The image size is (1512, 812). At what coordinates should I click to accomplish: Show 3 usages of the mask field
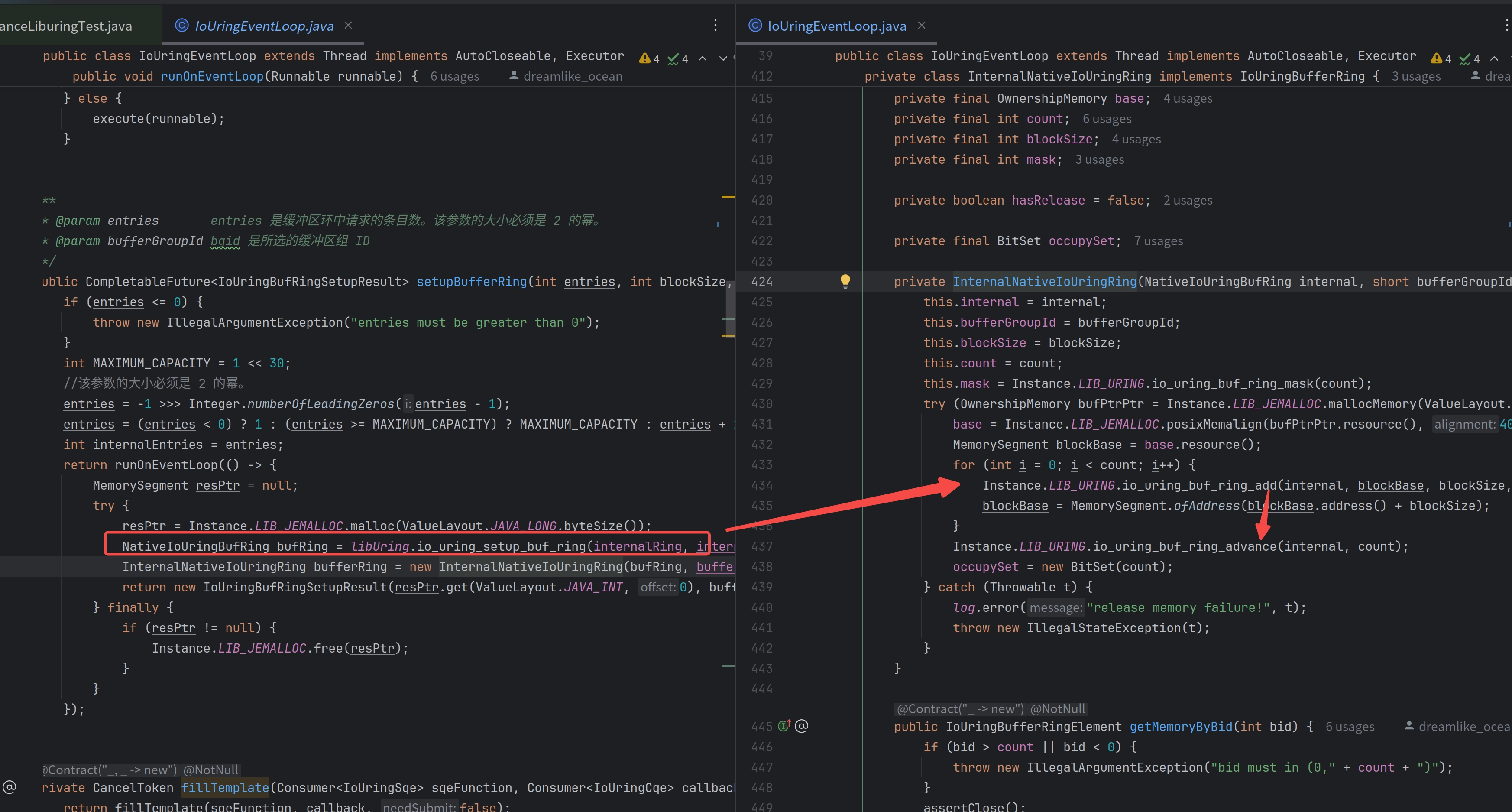click(x=1099, y=160)
